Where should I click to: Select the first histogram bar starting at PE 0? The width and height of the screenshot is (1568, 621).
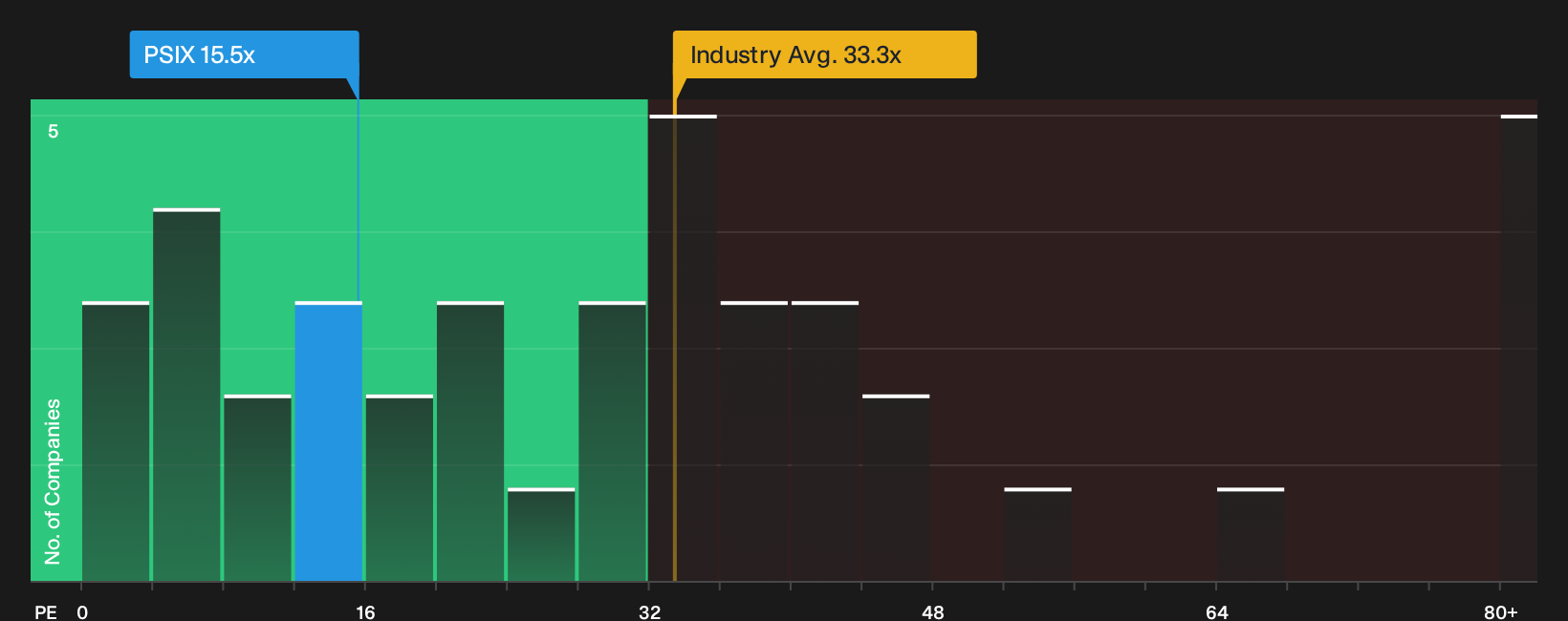click(x=116, y=441)
